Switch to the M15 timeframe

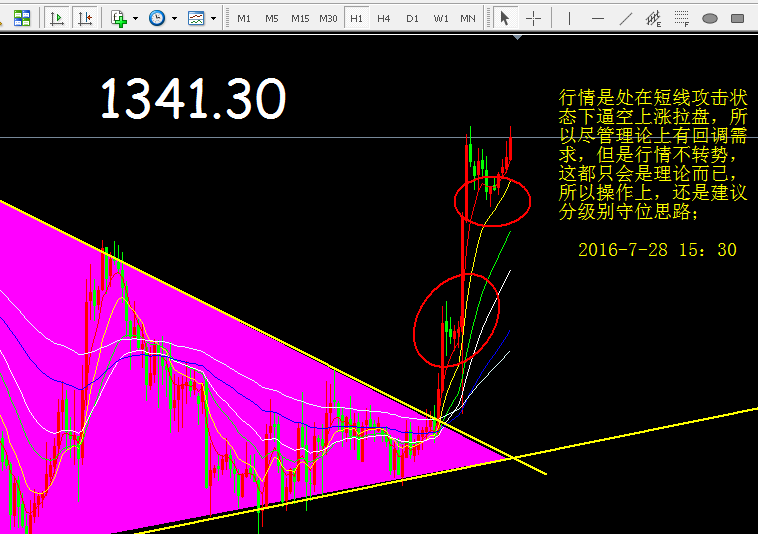[300, 18]
